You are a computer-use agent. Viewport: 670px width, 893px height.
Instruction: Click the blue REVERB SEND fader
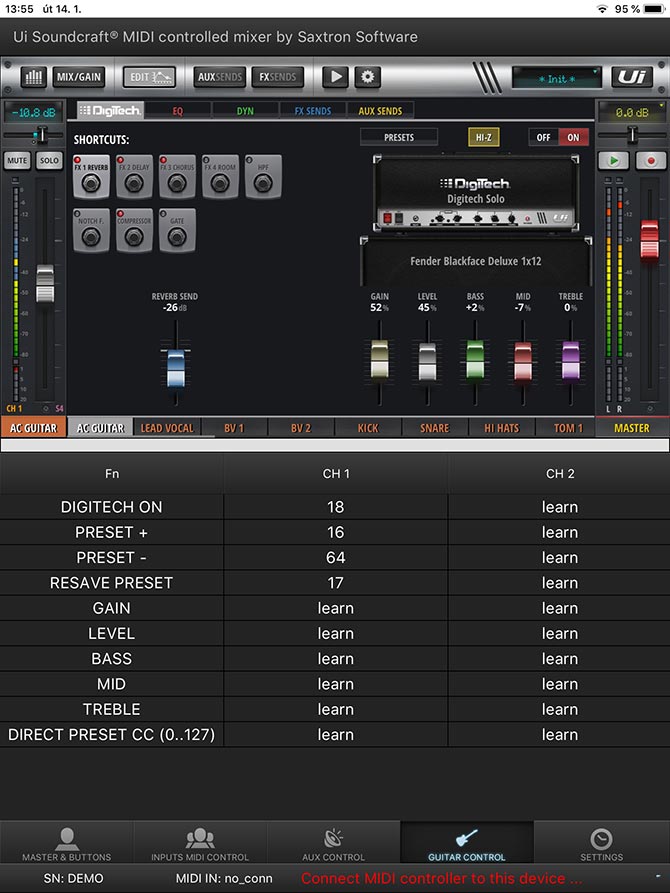click(176, 368)
